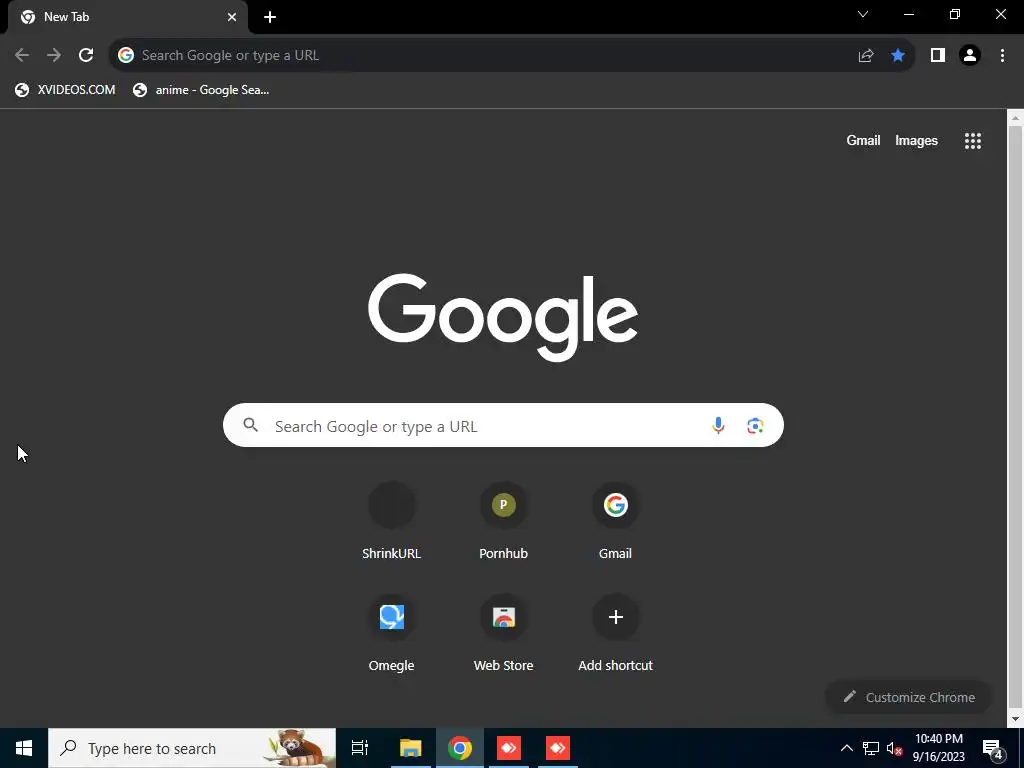The height and width of the screenshot is (768, 1024).
Task: Open the Web Store shortcut
Action: click(504, 633)
